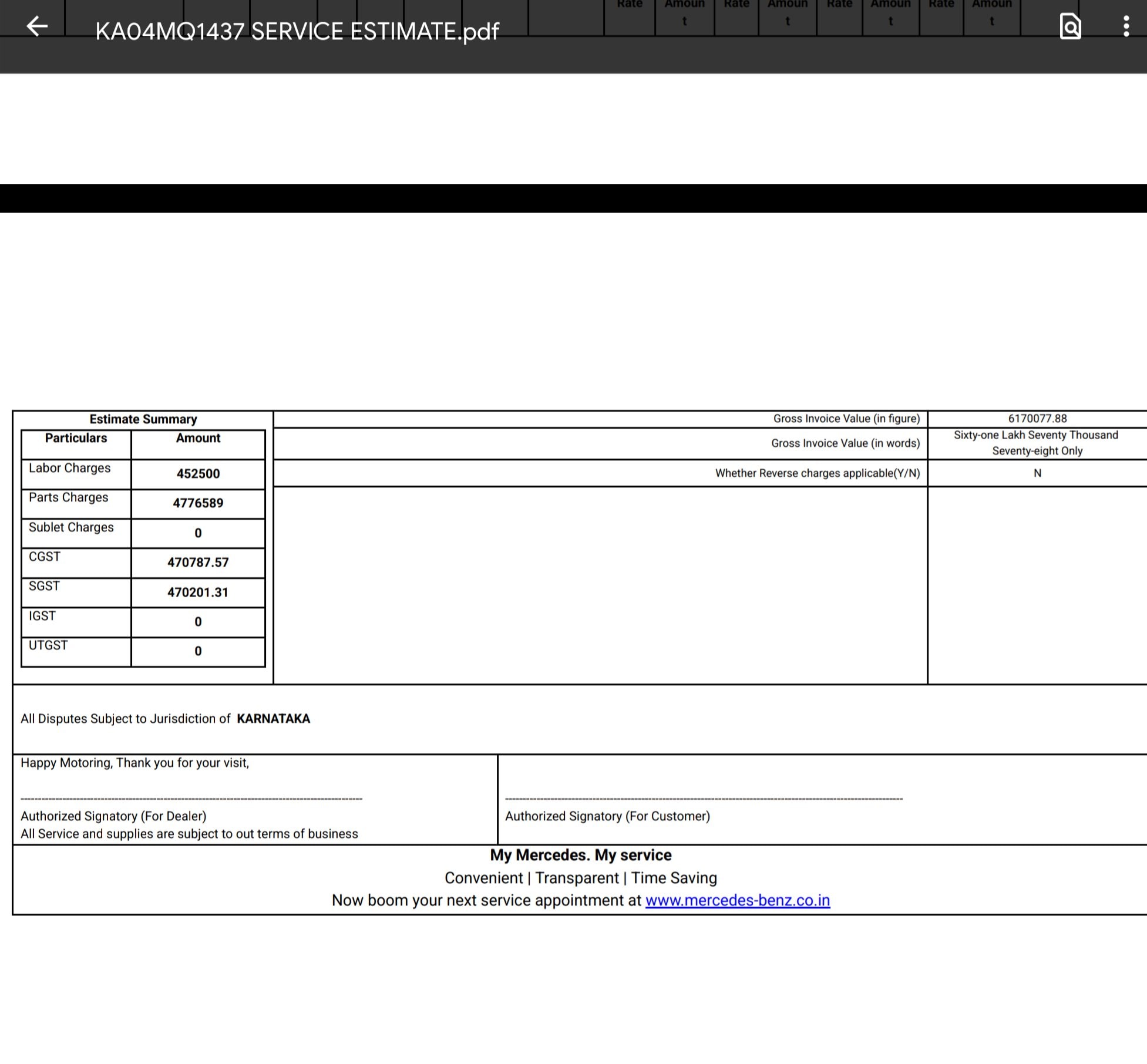Select the jurisdiction text 'KARNATAKA'
Screen dimensions: 1147x1064
coord(274,719)
